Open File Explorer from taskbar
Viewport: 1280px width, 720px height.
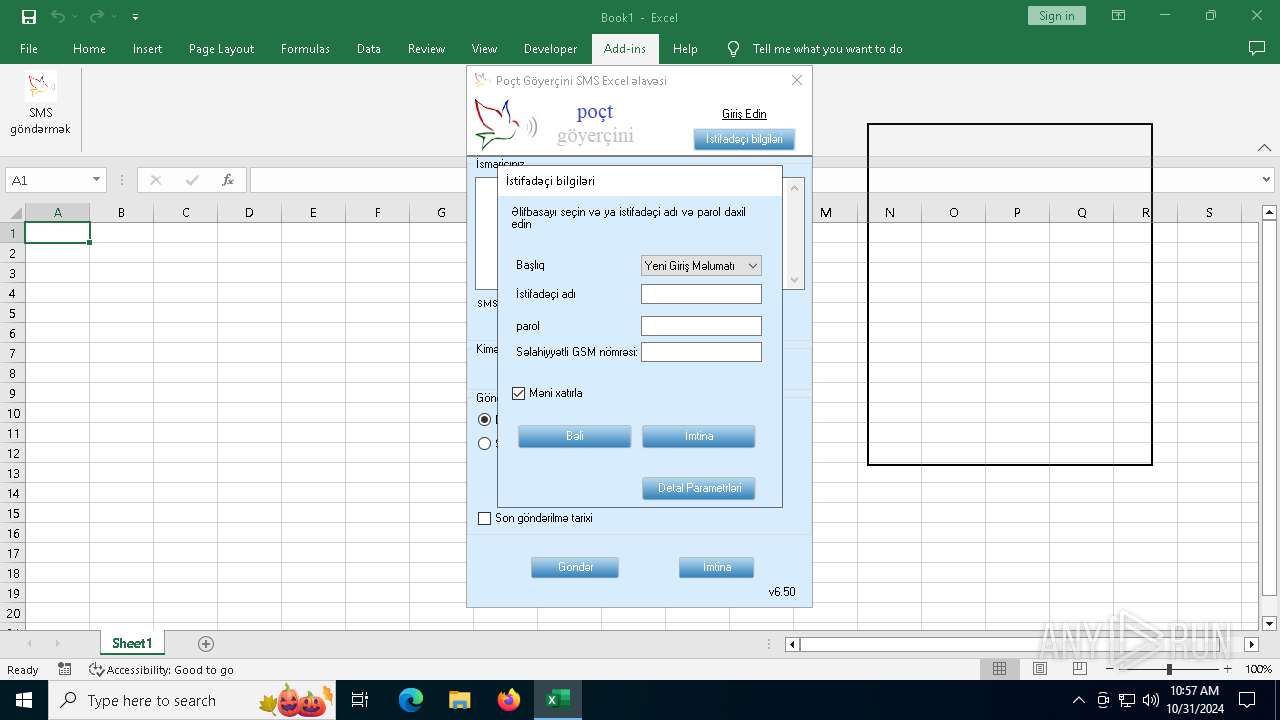(x=459, y=700)
